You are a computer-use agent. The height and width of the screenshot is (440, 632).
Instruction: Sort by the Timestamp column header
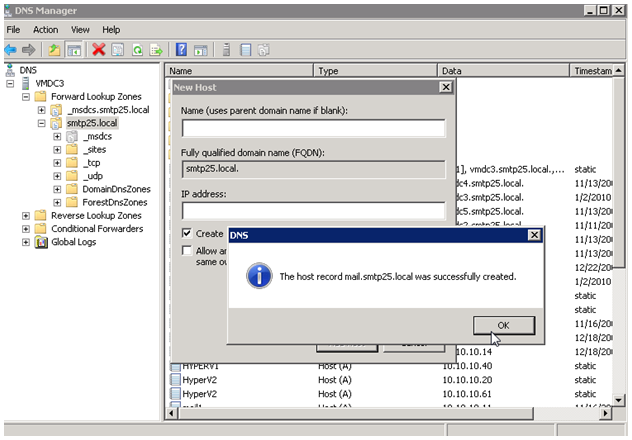coord(592,71)
